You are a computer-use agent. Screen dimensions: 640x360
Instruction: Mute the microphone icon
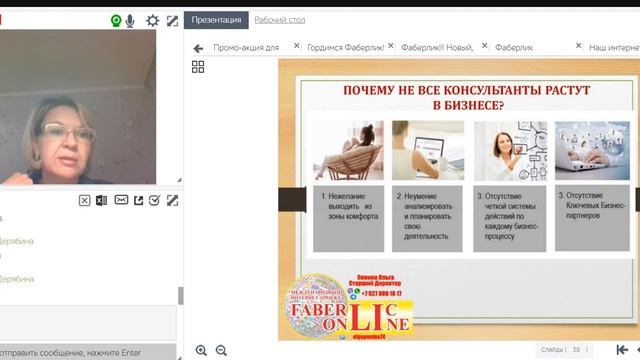coord(130,21)
